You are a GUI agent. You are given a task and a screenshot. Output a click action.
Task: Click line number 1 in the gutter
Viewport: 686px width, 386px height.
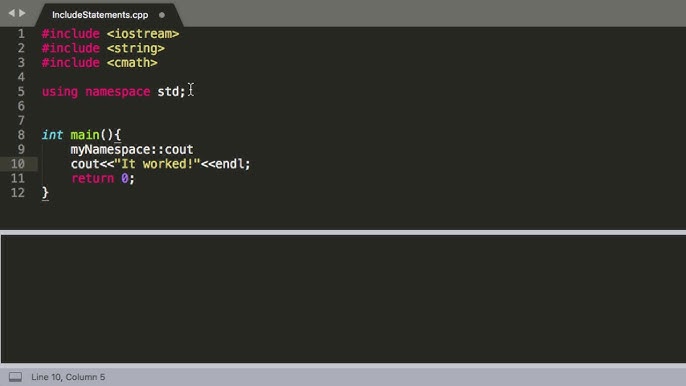click(21, 34)
